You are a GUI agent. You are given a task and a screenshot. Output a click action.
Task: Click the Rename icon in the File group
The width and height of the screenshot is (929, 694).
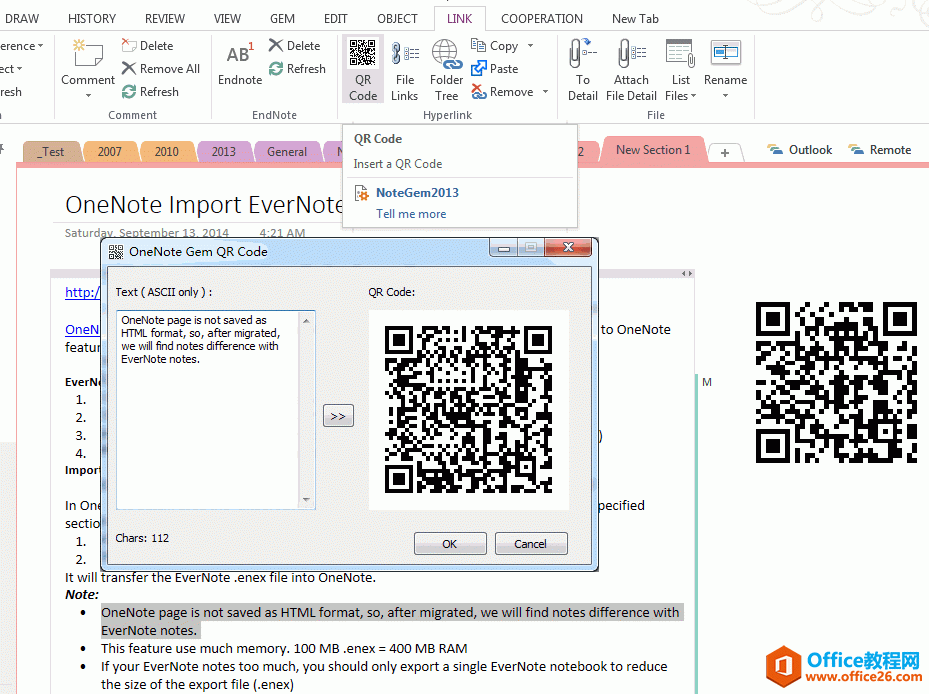coord(725,55)
